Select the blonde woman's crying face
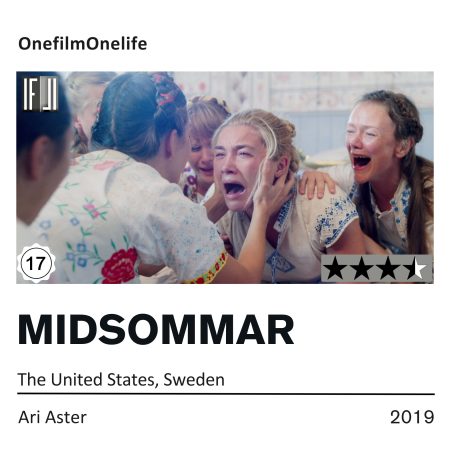The width and height of the screenshot is (450, 450). [x=237, y=167]
